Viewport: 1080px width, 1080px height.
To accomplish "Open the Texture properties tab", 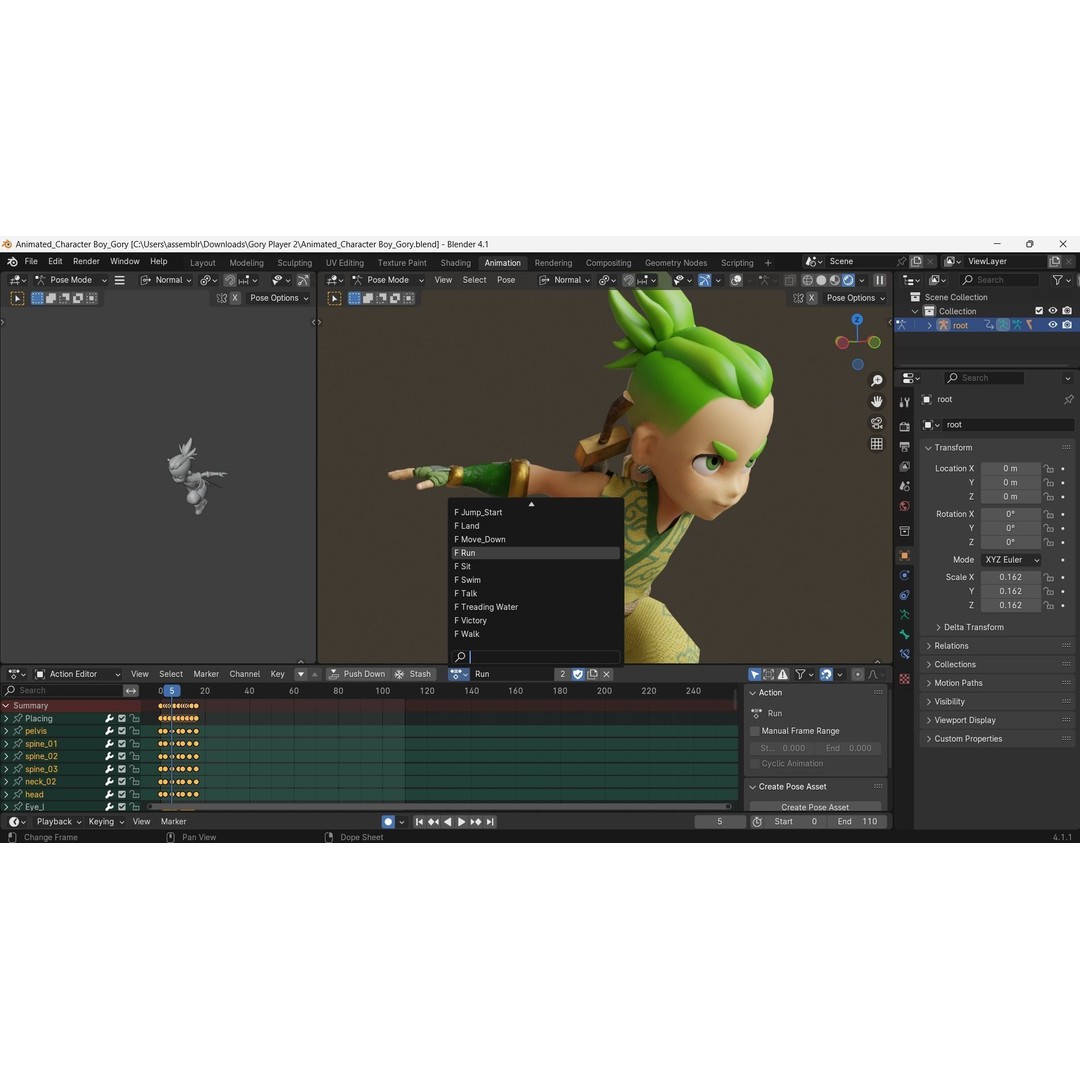I will [904, 679].
